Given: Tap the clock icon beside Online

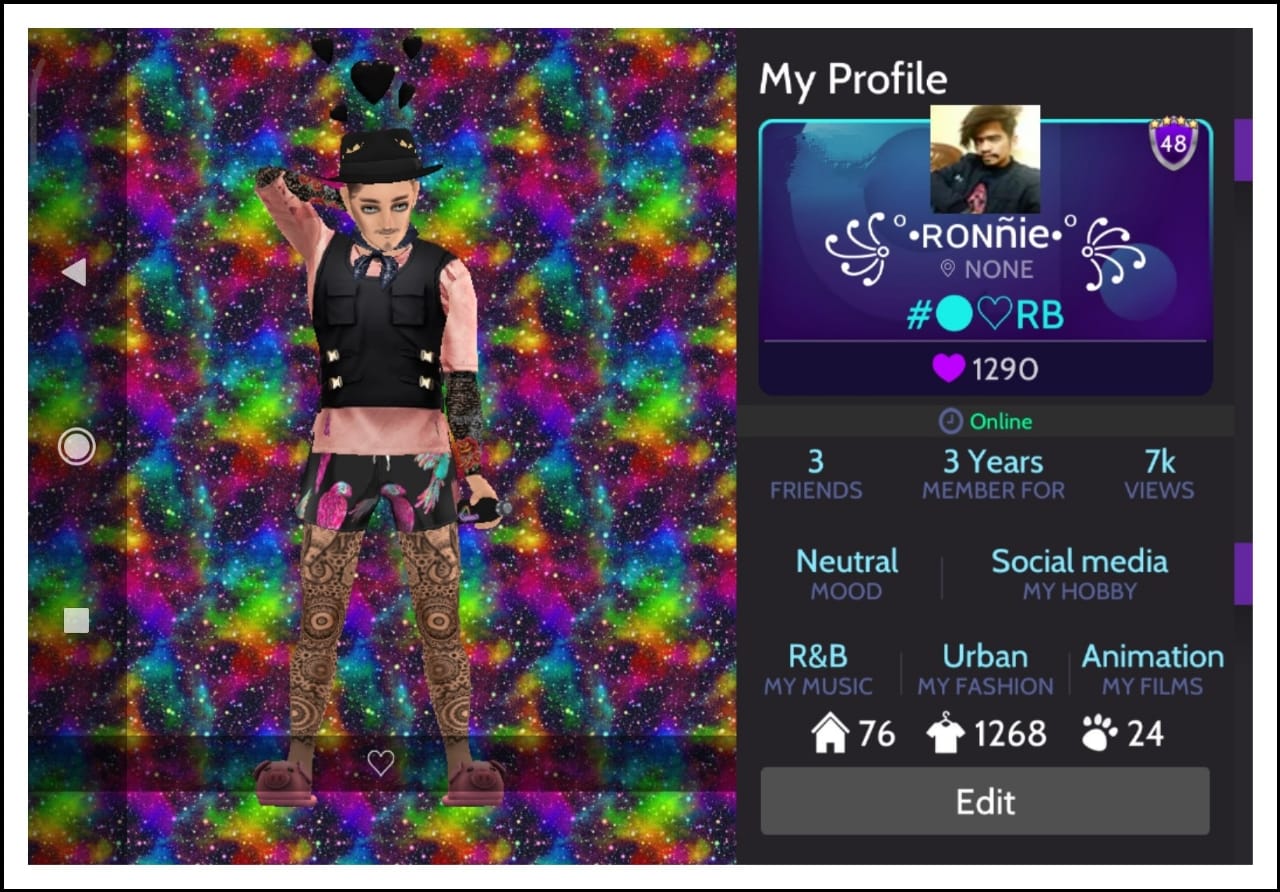Looking at the screenshot, I should pos(950,422).
